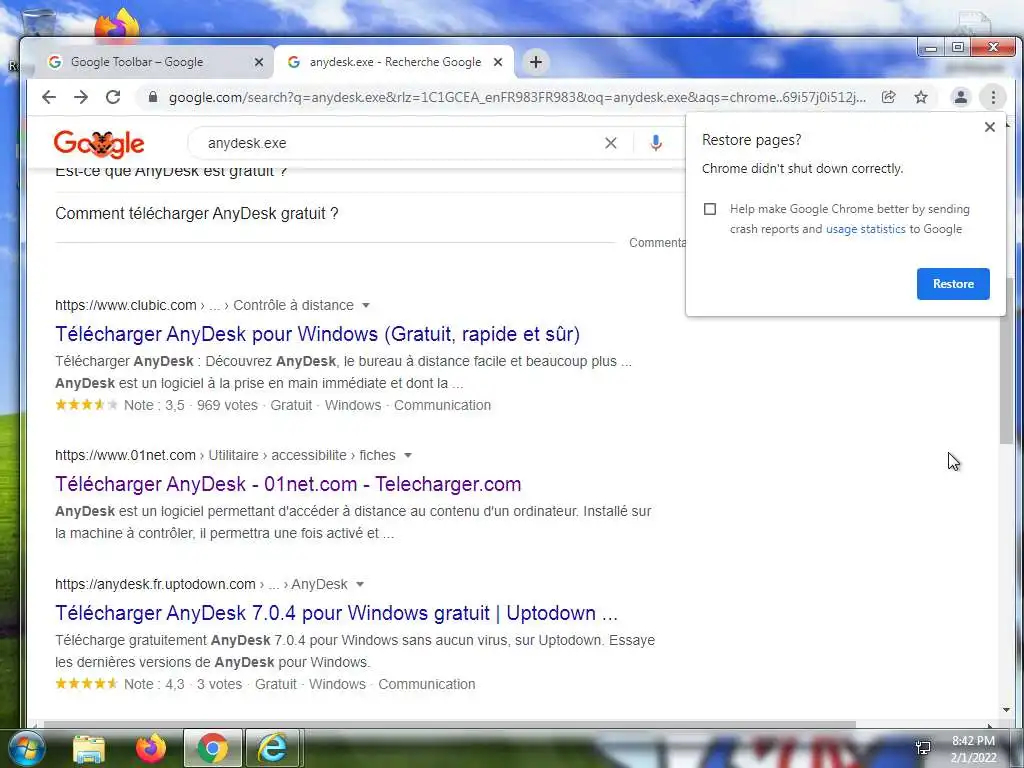Open Télécharger AnyDesk - 01net.com result
This screenshot has width=1024, height=768.
click(x=288, y=485)
